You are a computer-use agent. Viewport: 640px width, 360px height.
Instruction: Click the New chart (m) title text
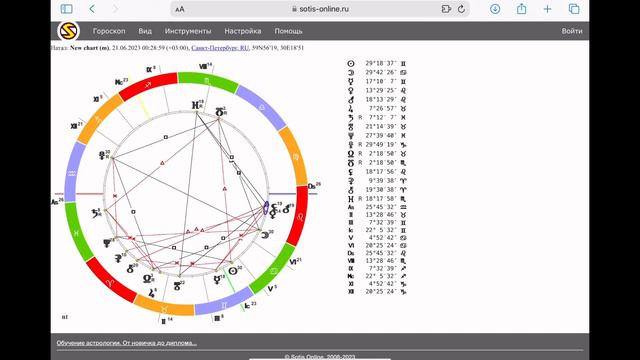click(89, 48)
